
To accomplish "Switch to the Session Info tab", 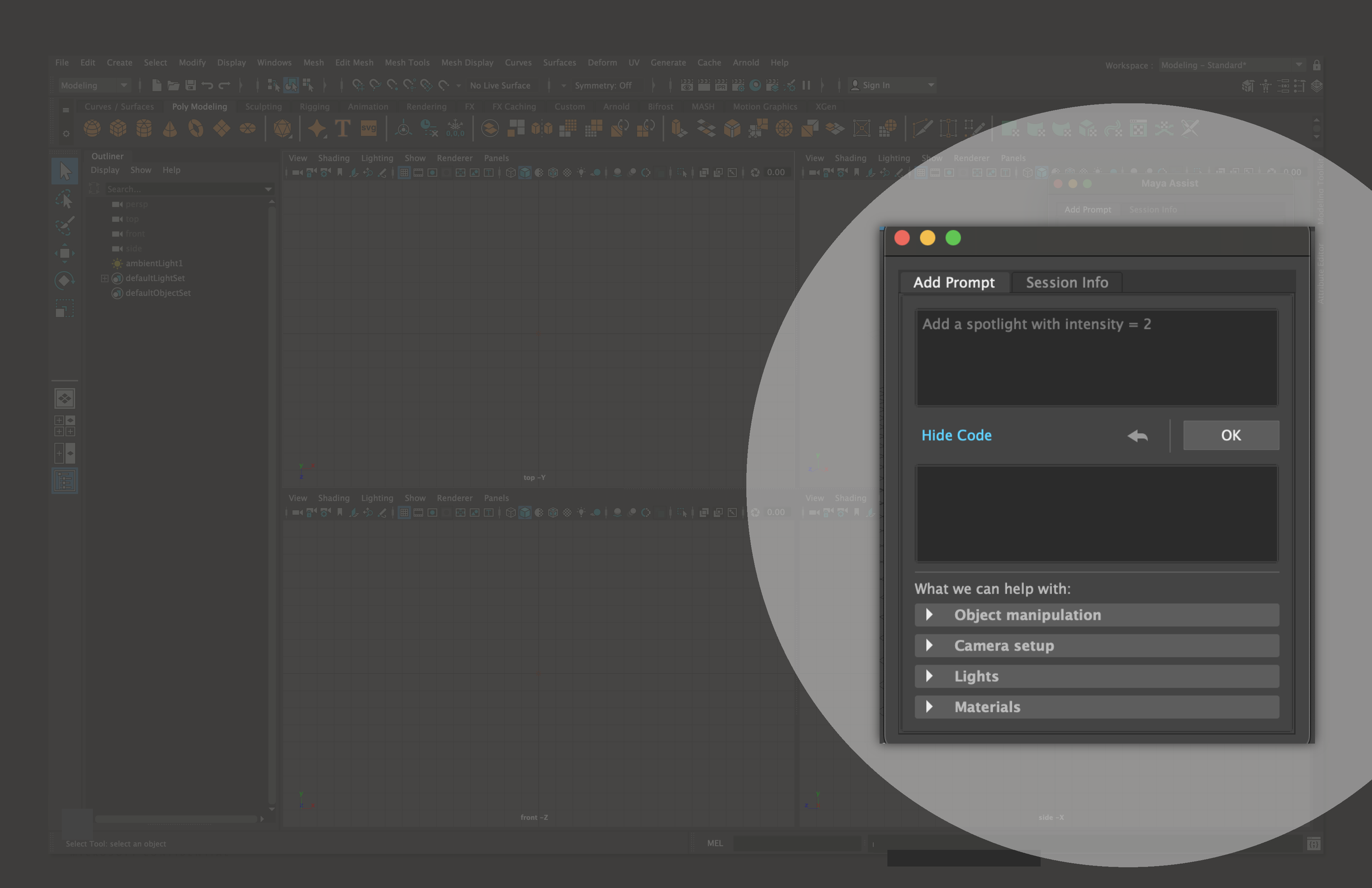I will 1067,283.
